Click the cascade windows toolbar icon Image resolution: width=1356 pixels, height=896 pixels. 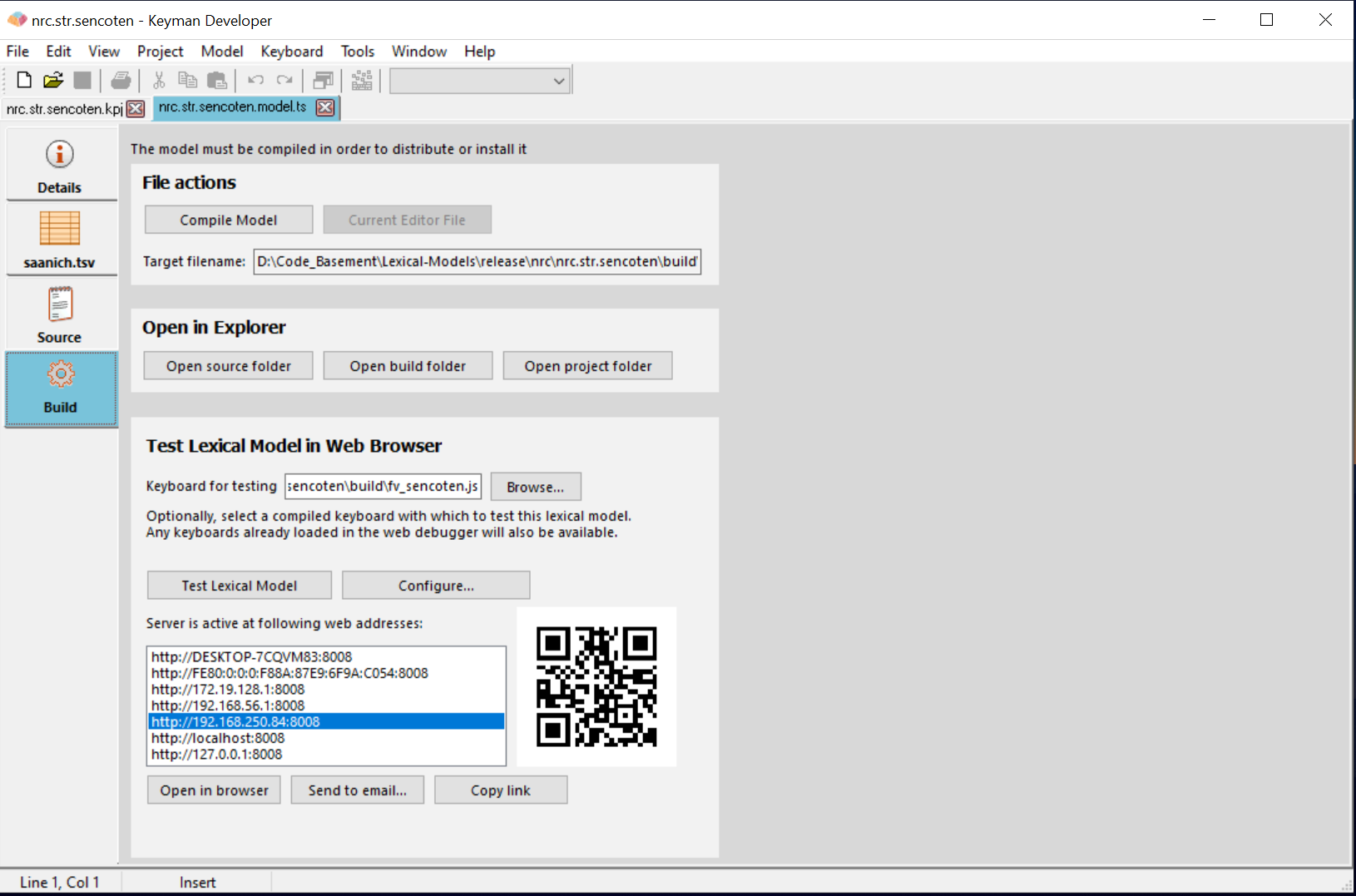(323, 80)
